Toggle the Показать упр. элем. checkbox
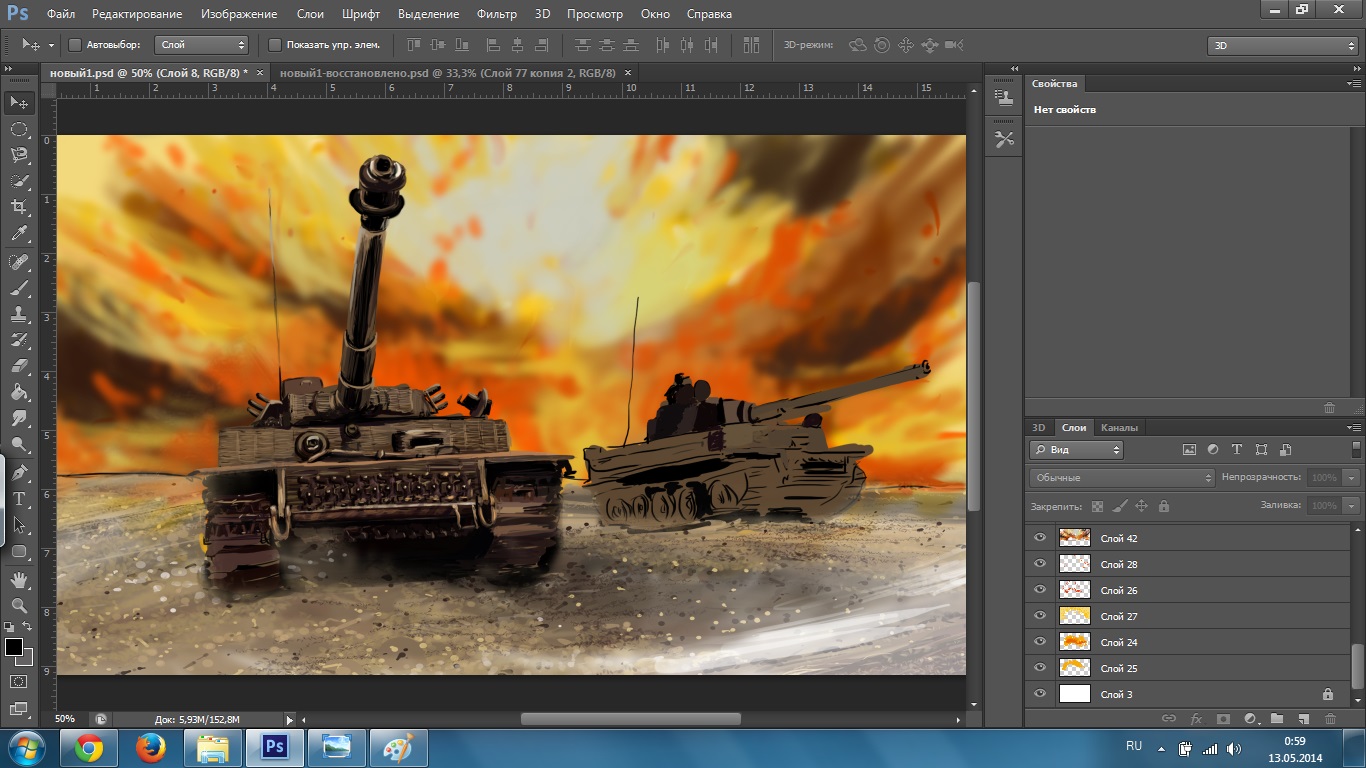Screen dimensions: 1366x768 pos(275,45)
